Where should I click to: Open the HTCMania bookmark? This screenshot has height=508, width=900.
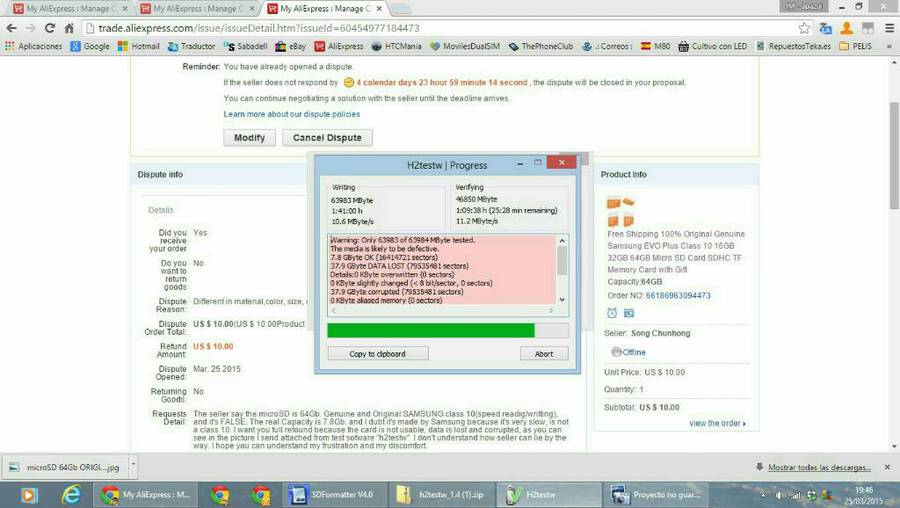[x=396, y=46]
